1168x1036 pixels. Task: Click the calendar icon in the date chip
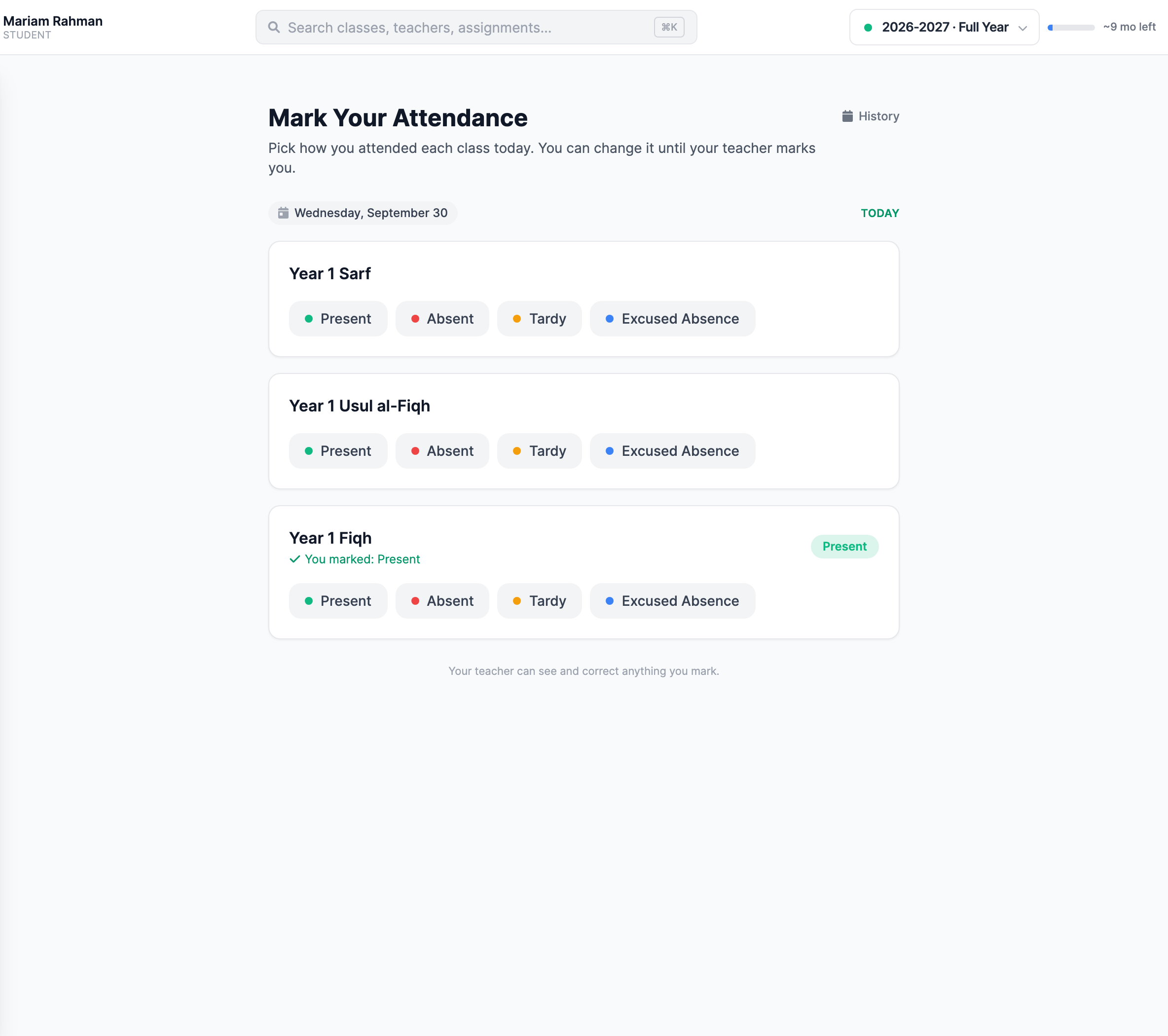pos(283,213)
